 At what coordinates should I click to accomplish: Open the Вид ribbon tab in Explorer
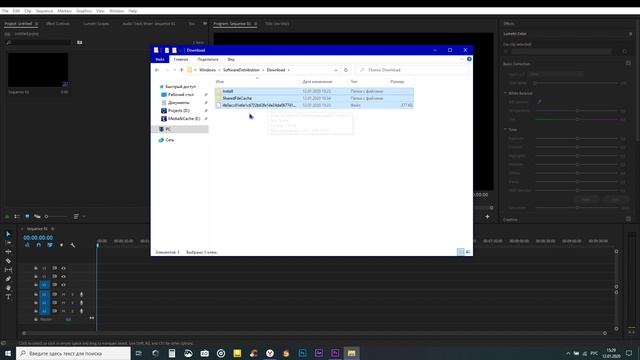231,59
